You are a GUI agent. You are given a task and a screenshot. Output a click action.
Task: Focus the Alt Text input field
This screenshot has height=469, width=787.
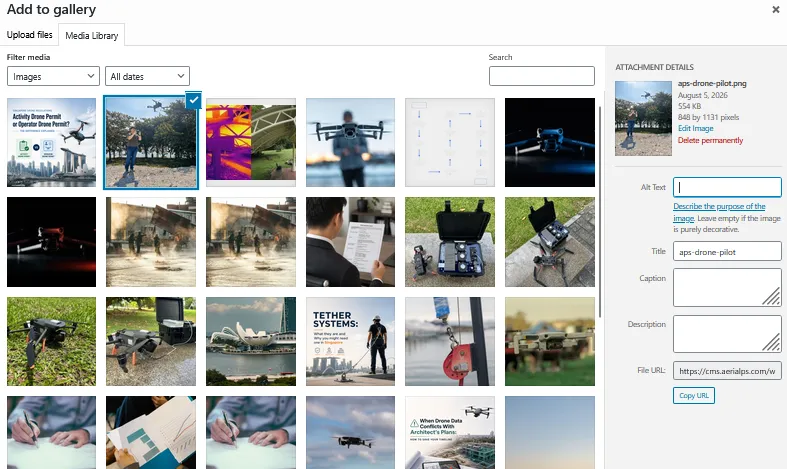(x=727, y=187)
